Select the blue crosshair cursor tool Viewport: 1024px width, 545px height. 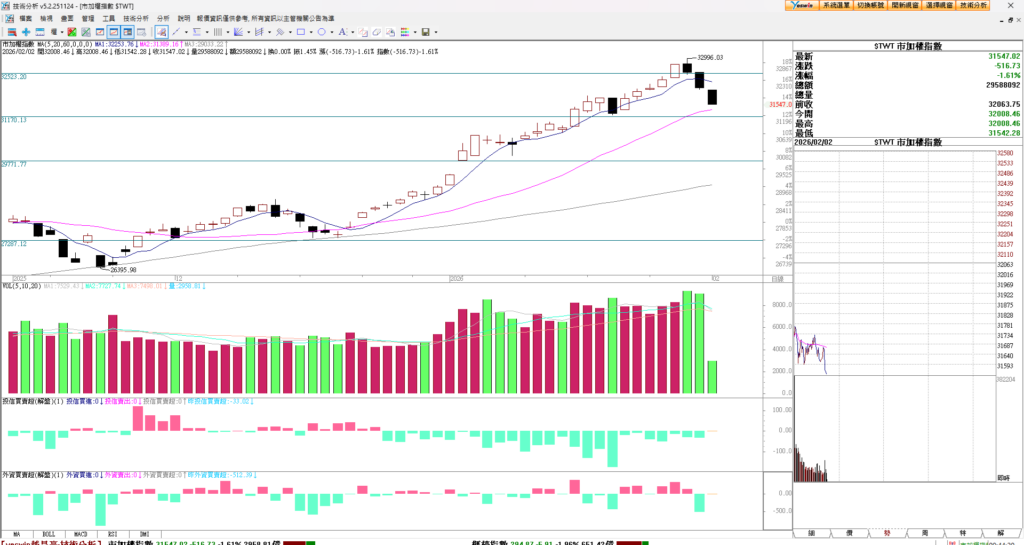[x=26, y=32]
